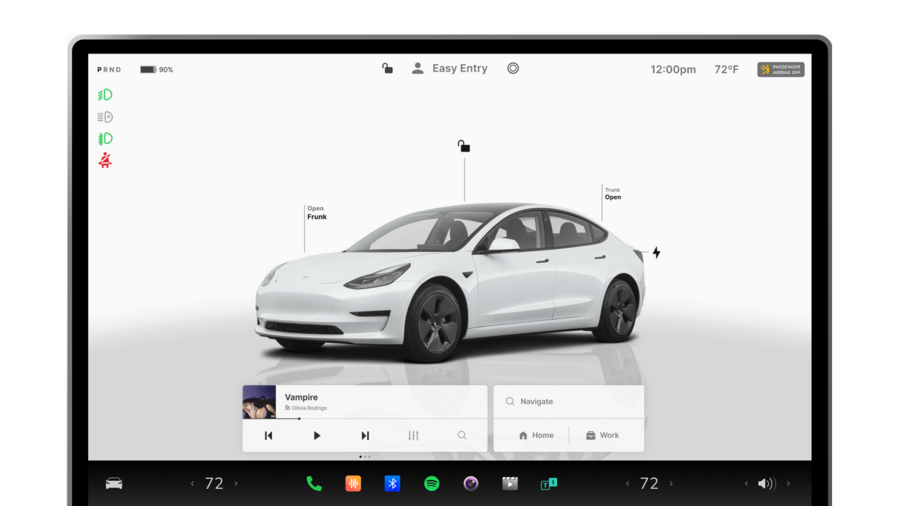Tap the Vampire album art thumbnail
The width and height of the screenshot is (900, 506).
[259, 402]
